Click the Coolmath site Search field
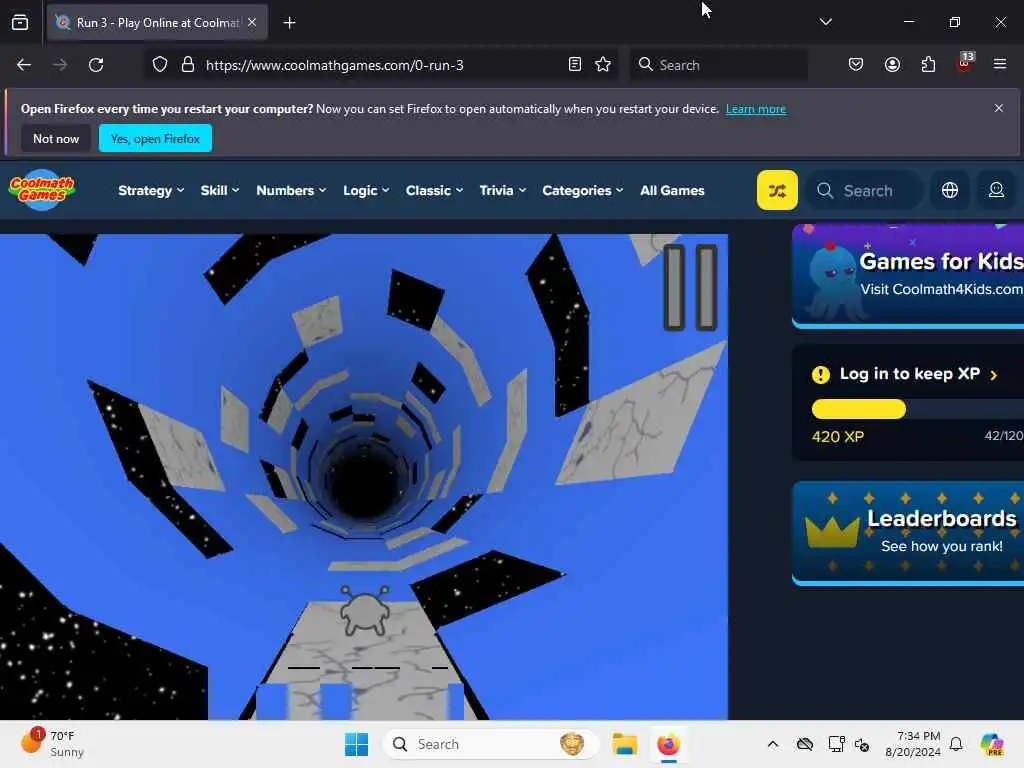 pyautogui.click(x=865, y=191)
